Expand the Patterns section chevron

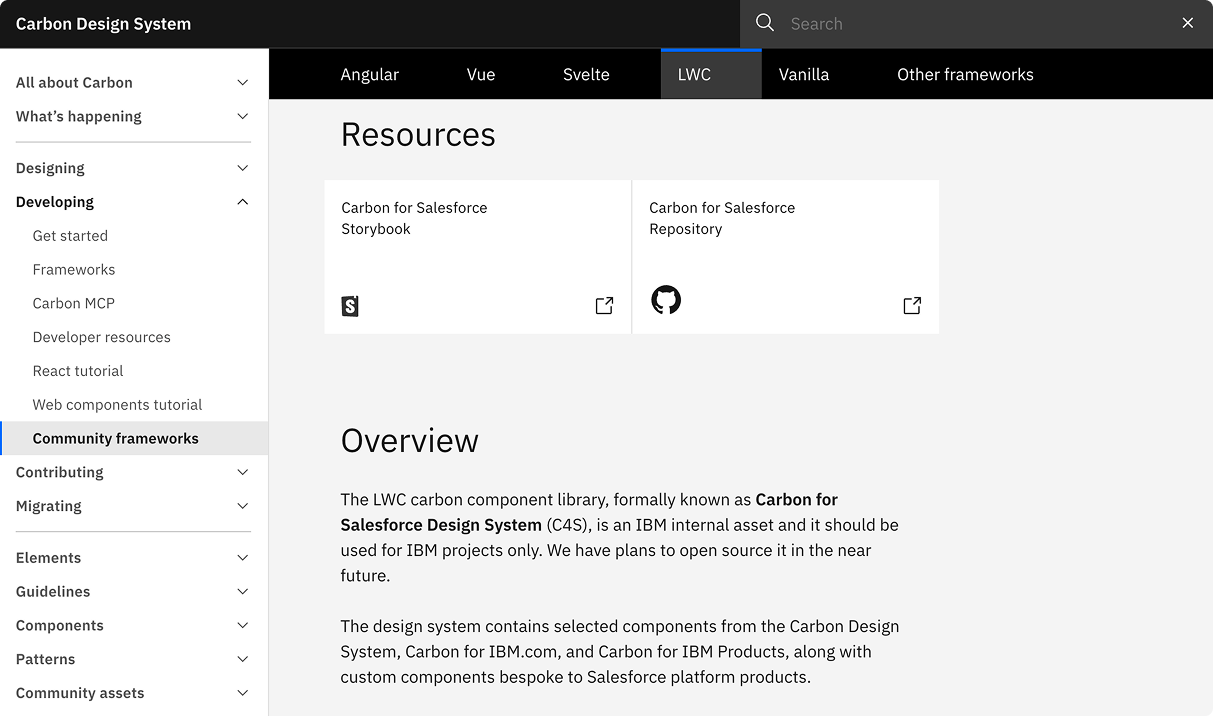click(242, 660)
